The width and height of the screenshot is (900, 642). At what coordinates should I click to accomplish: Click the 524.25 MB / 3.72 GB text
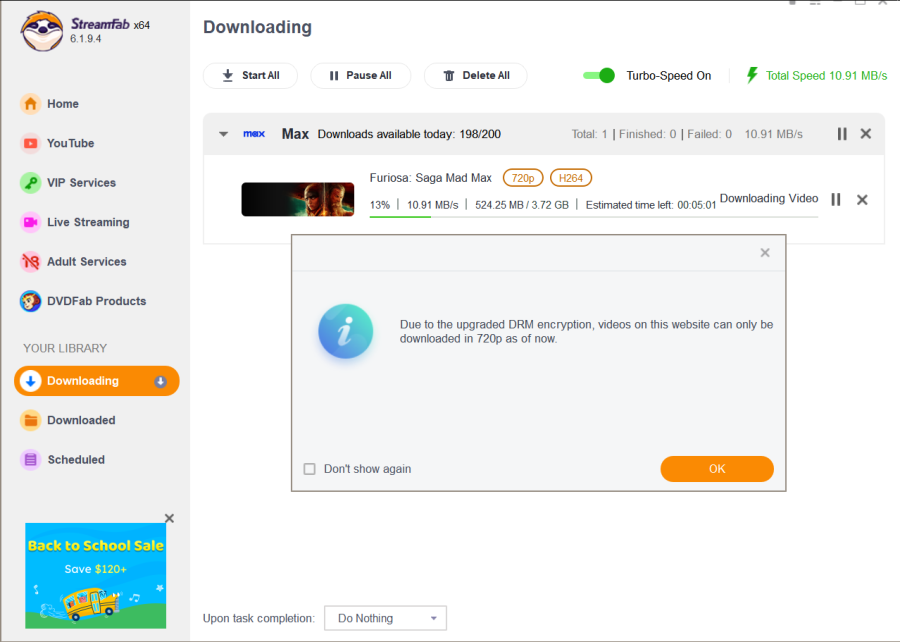(x=522, y=205)
